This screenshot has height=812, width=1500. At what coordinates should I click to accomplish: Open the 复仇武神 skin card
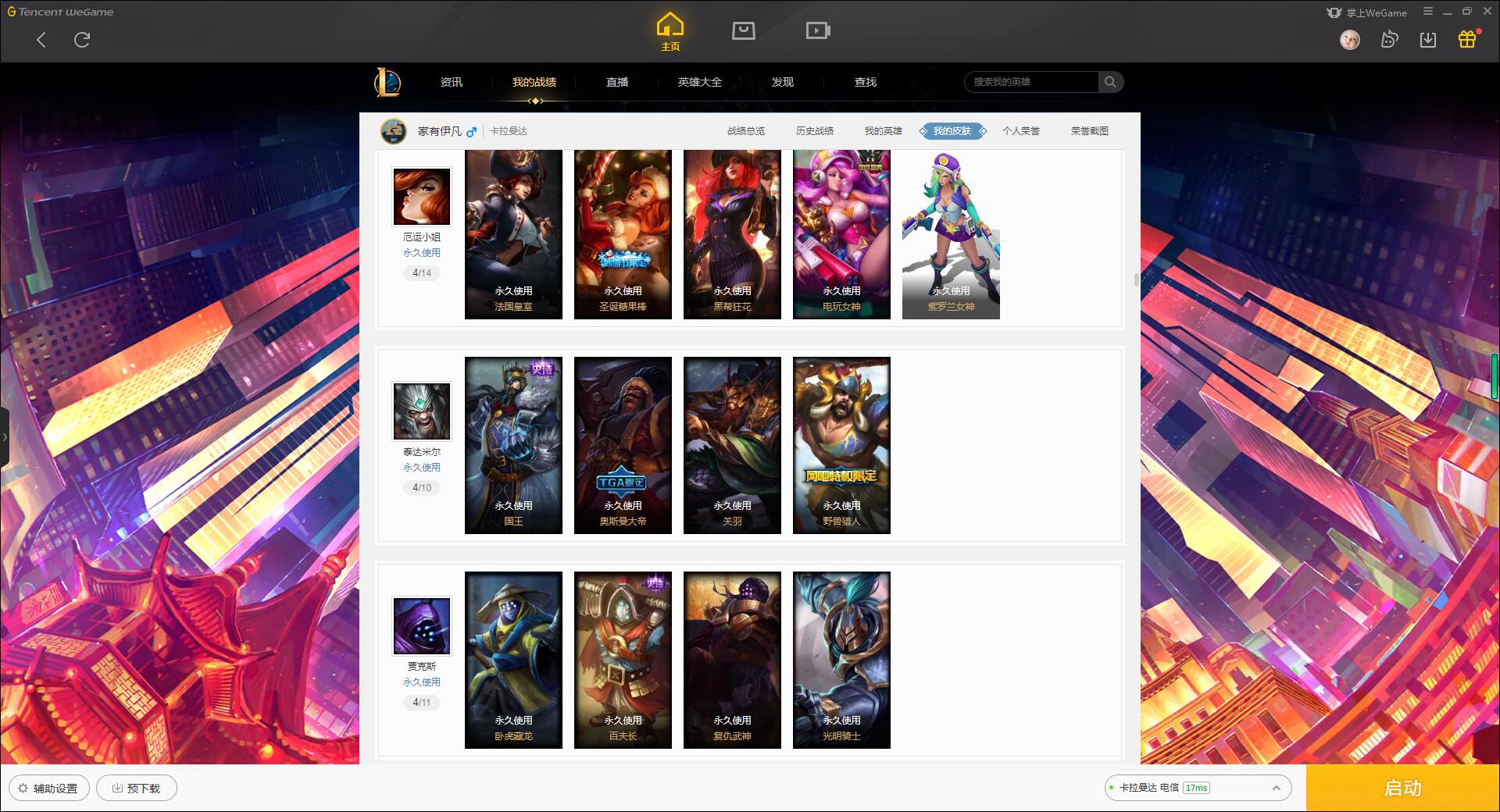[x=732, y=660]
